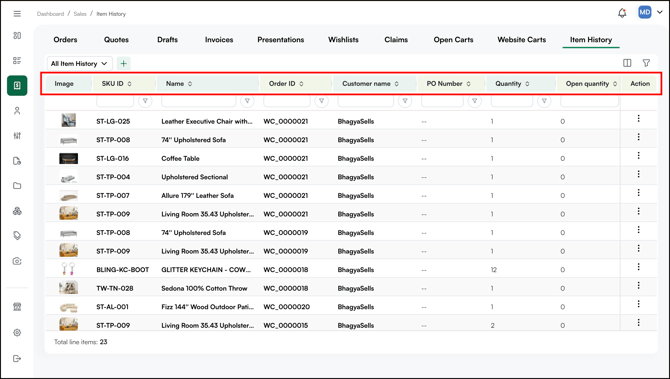Open the hamburger menu icon
This screenshot has height=379, width=670.
tap(17, 14)
